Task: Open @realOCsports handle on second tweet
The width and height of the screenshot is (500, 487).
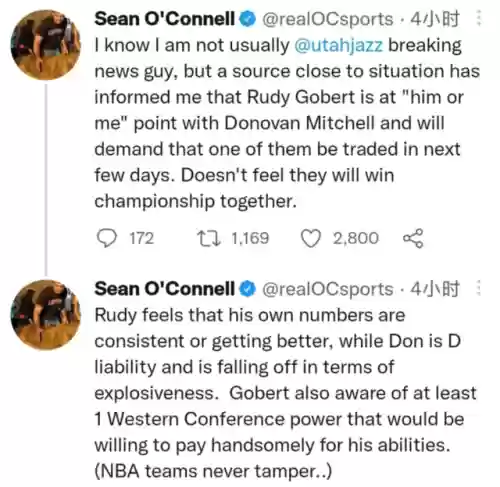Action: tap(328, 289)
